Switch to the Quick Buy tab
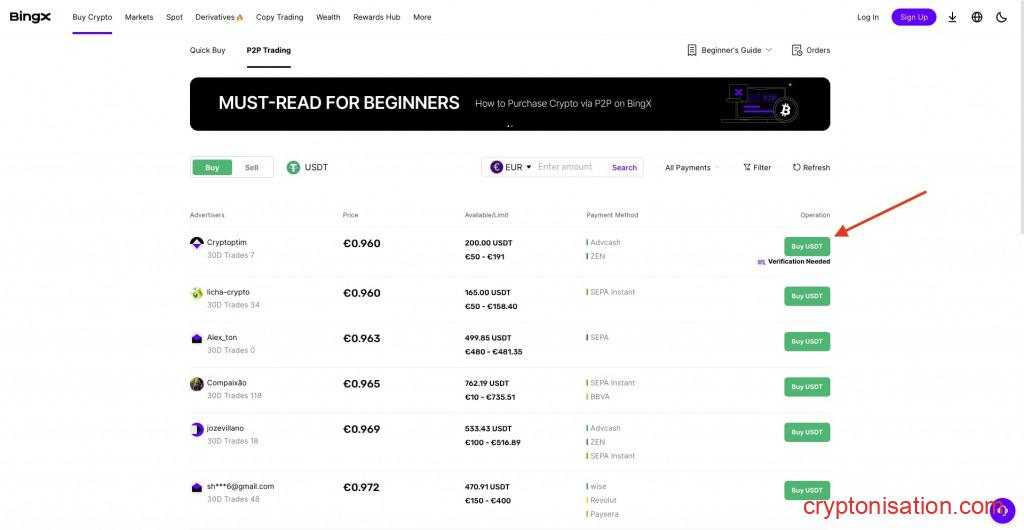Viewport: 1024px width, 530px height. tap(208, 50)
